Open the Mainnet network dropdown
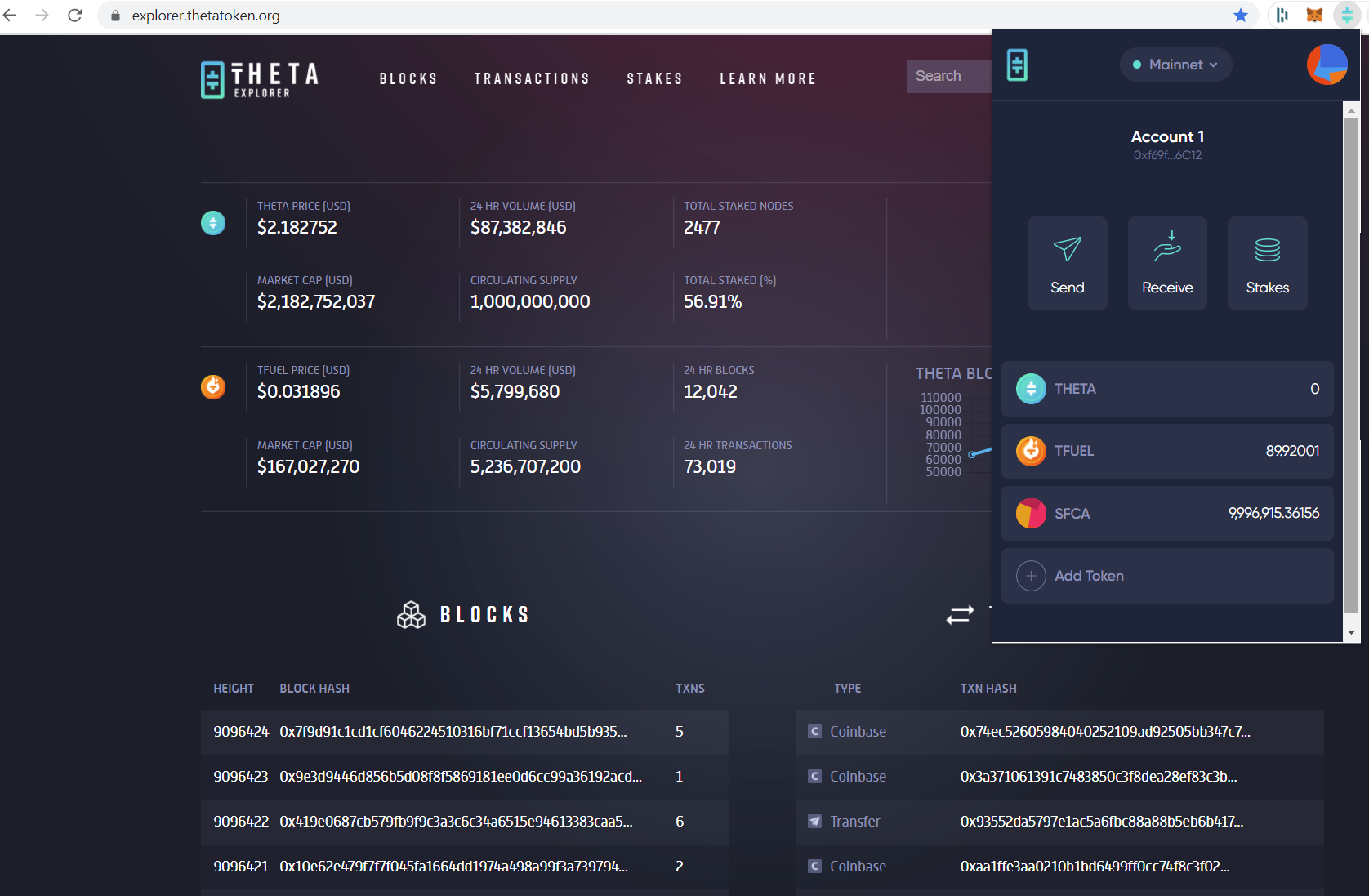Image resolution: width=1369 pixels, height=896 pixels. (1175, 65)
